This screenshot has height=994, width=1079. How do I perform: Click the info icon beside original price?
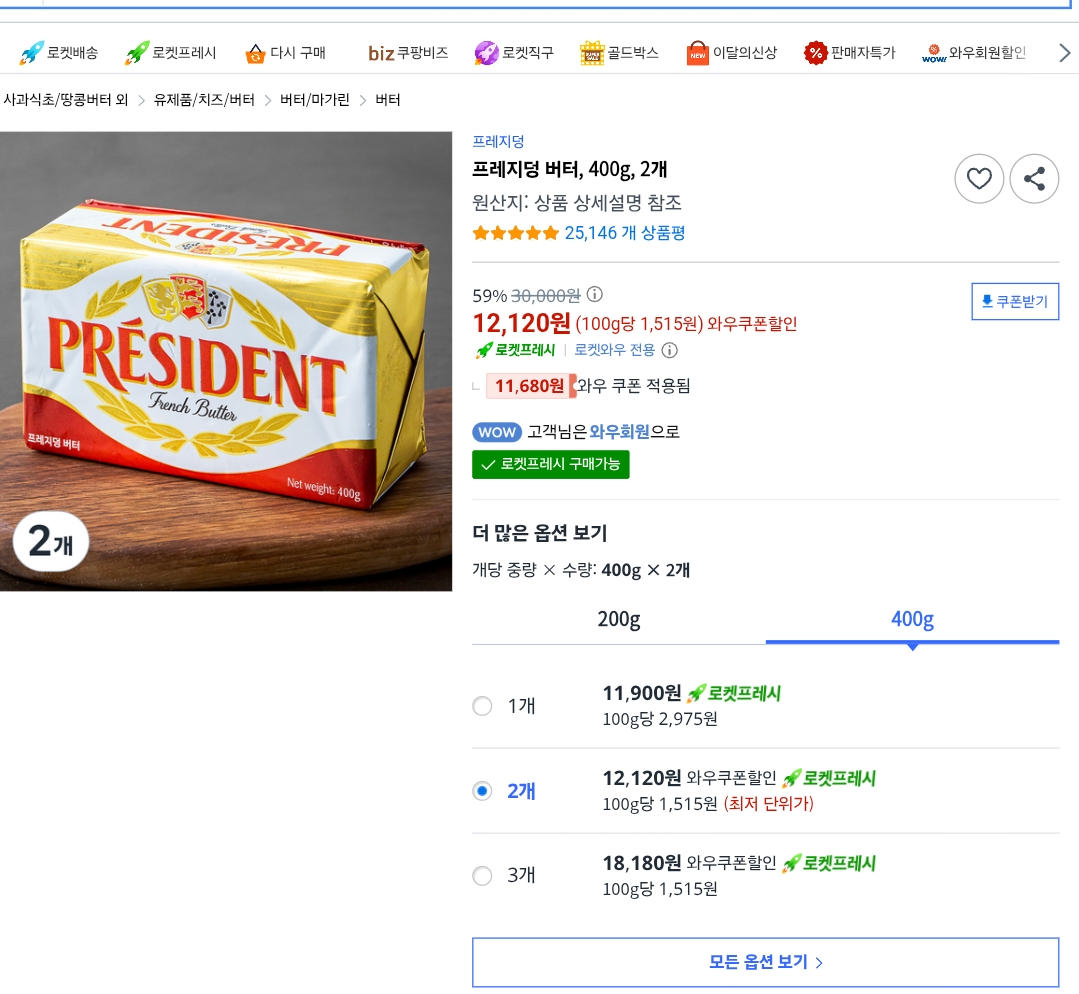[595, 295]
